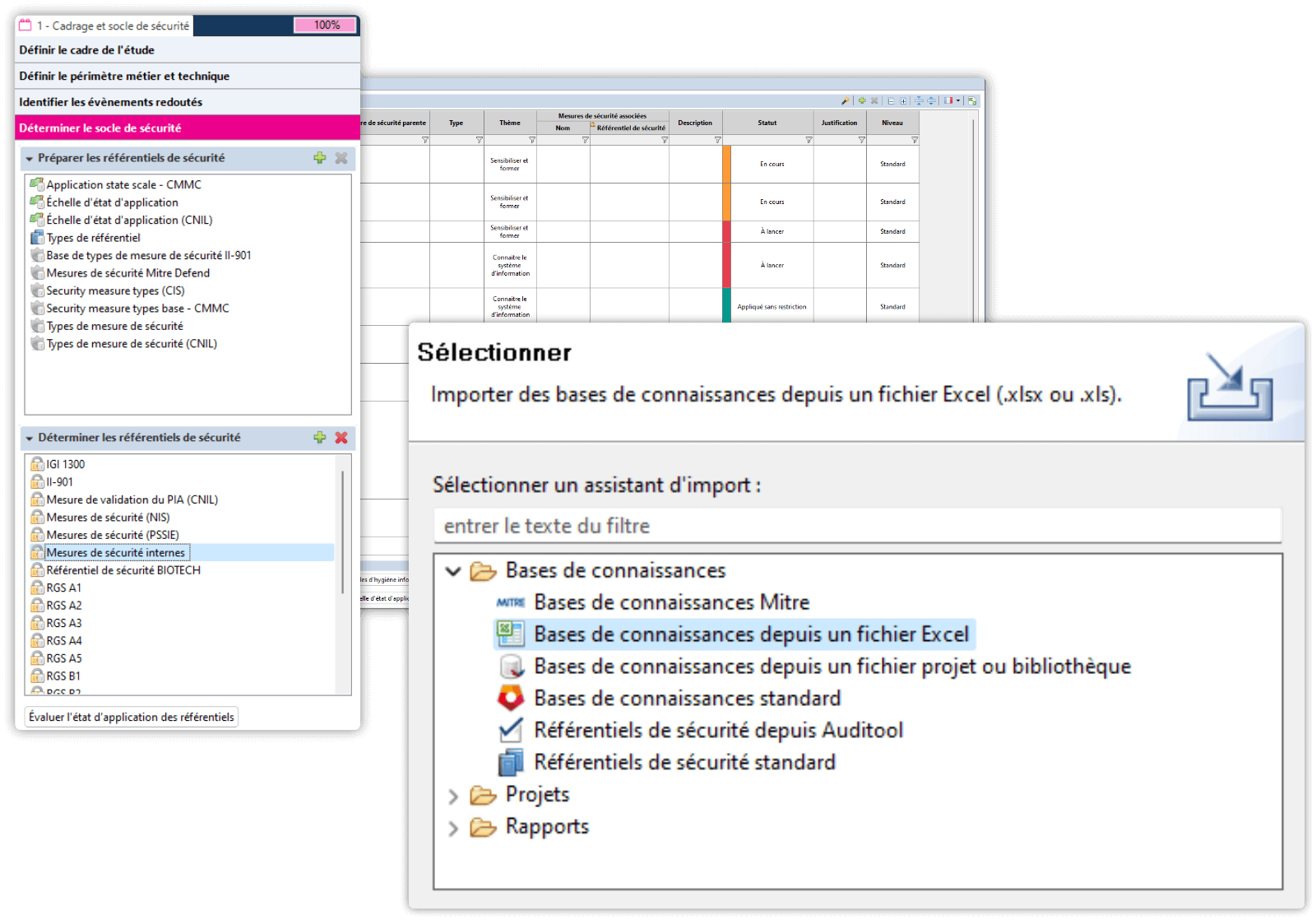Image resolution: width=1316 pixels, height=920 pixels.
Task: Add a referential in Préparer les référentiels section
Action: coord(320,158)
